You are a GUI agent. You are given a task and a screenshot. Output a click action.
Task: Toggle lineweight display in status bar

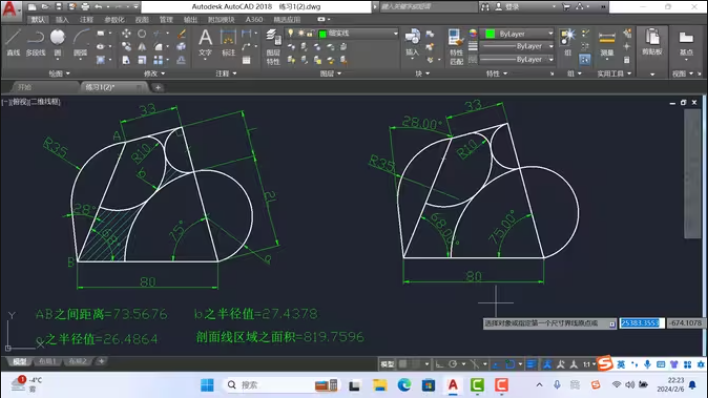(x=532, y=364)
